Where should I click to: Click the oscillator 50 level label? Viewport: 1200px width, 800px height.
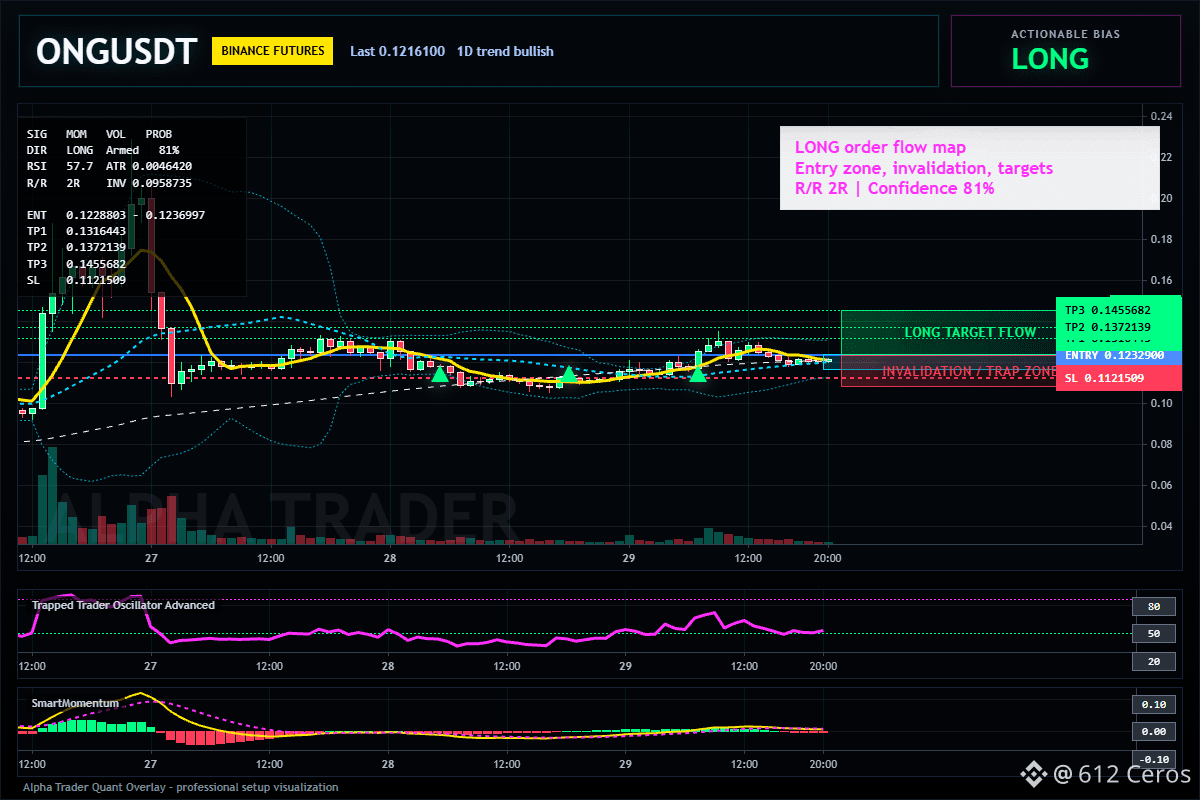pos(1153,634)
